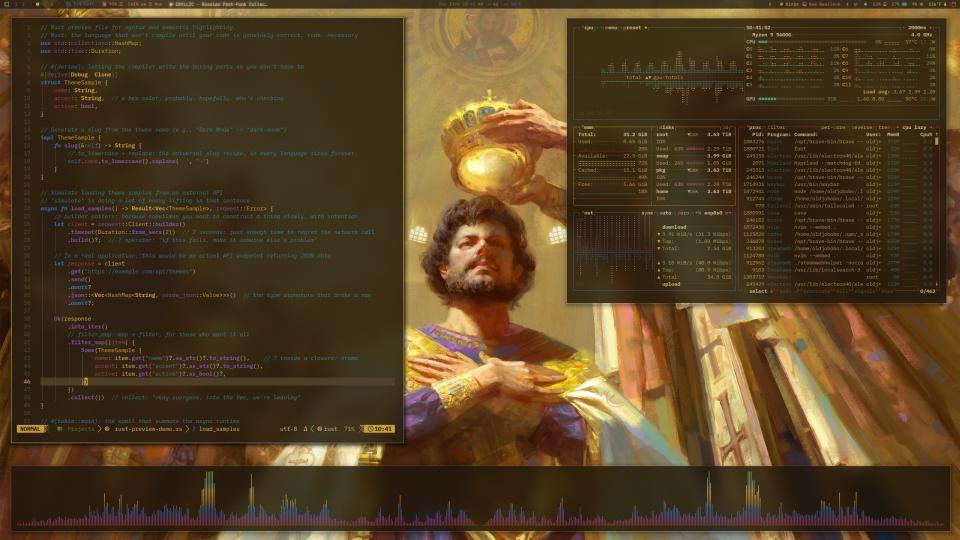Click the 'Program:' column header

click(x=779, y=134)
